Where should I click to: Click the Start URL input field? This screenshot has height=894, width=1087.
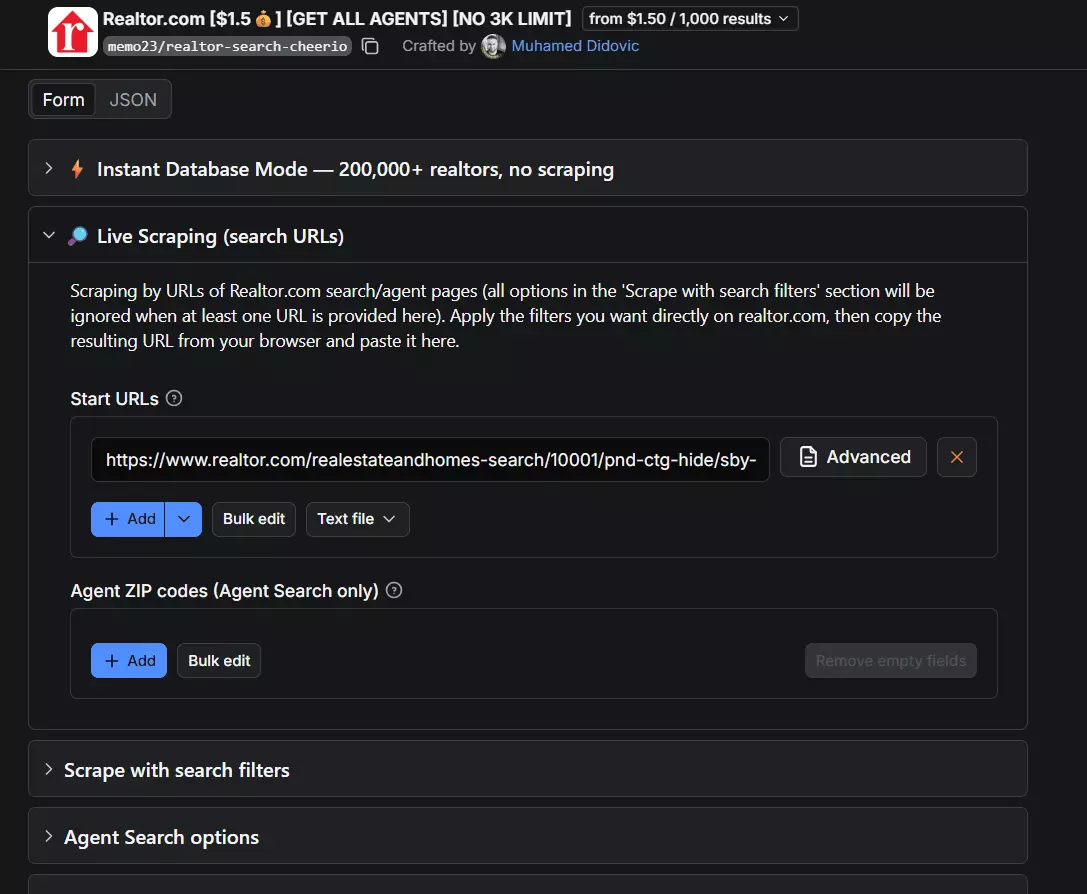tap(430, 459)
